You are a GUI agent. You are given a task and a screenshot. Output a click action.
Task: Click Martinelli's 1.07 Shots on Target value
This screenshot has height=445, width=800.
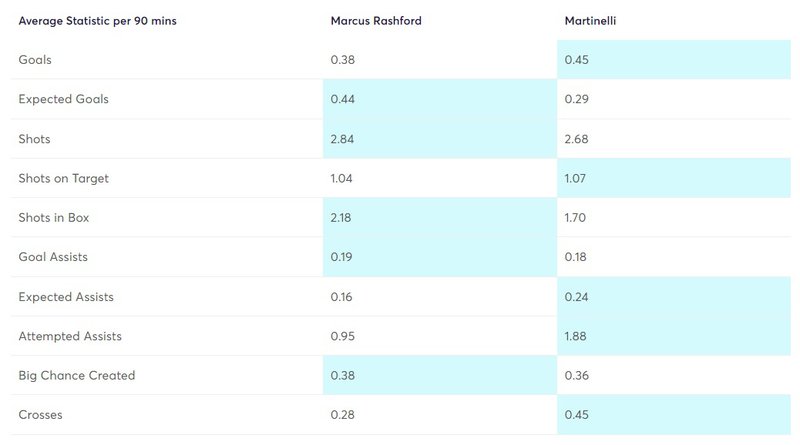pyautogui.click(x=575, y=178)
